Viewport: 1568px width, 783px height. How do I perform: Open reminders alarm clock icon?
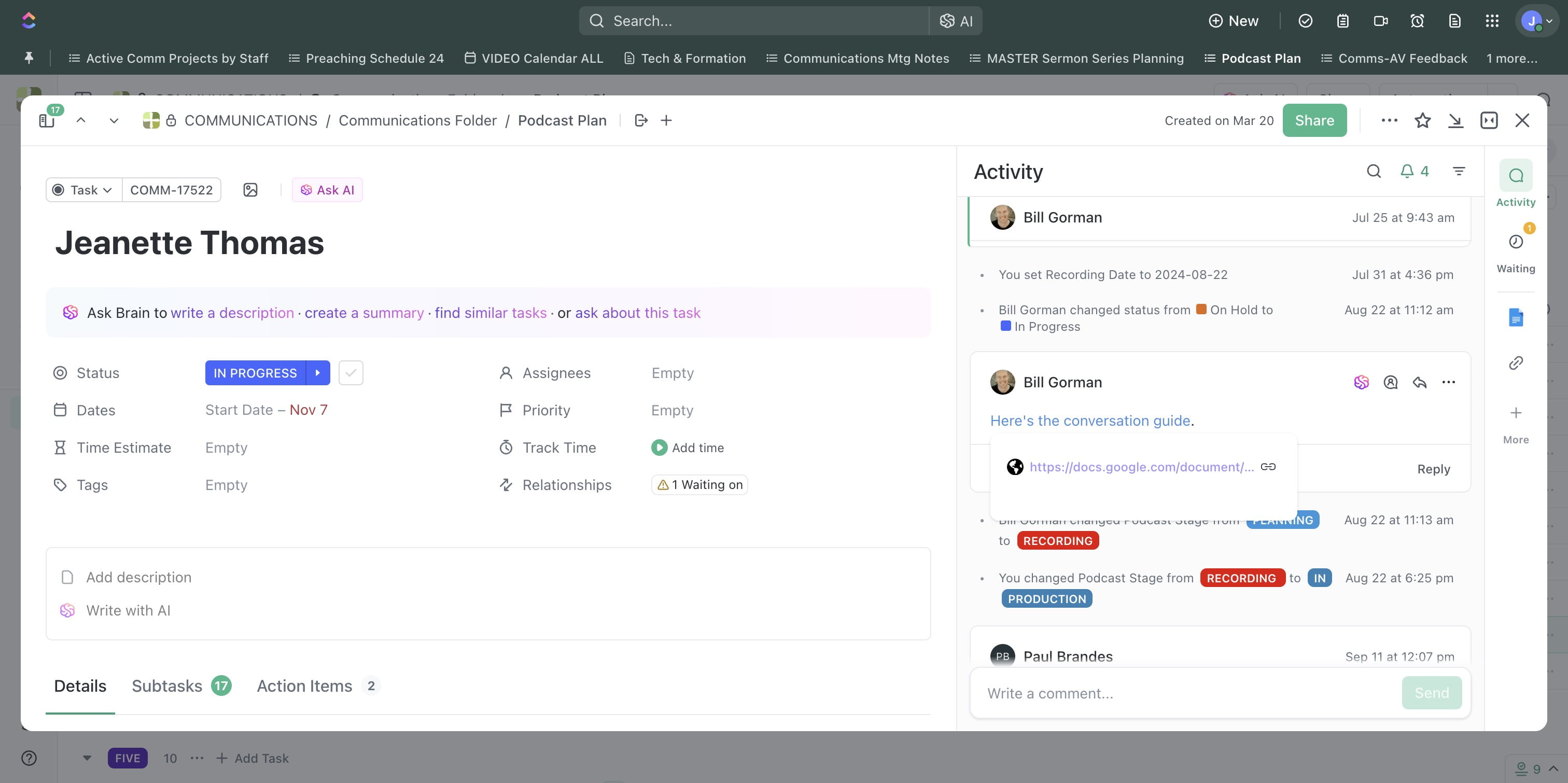click(1417, 21)
